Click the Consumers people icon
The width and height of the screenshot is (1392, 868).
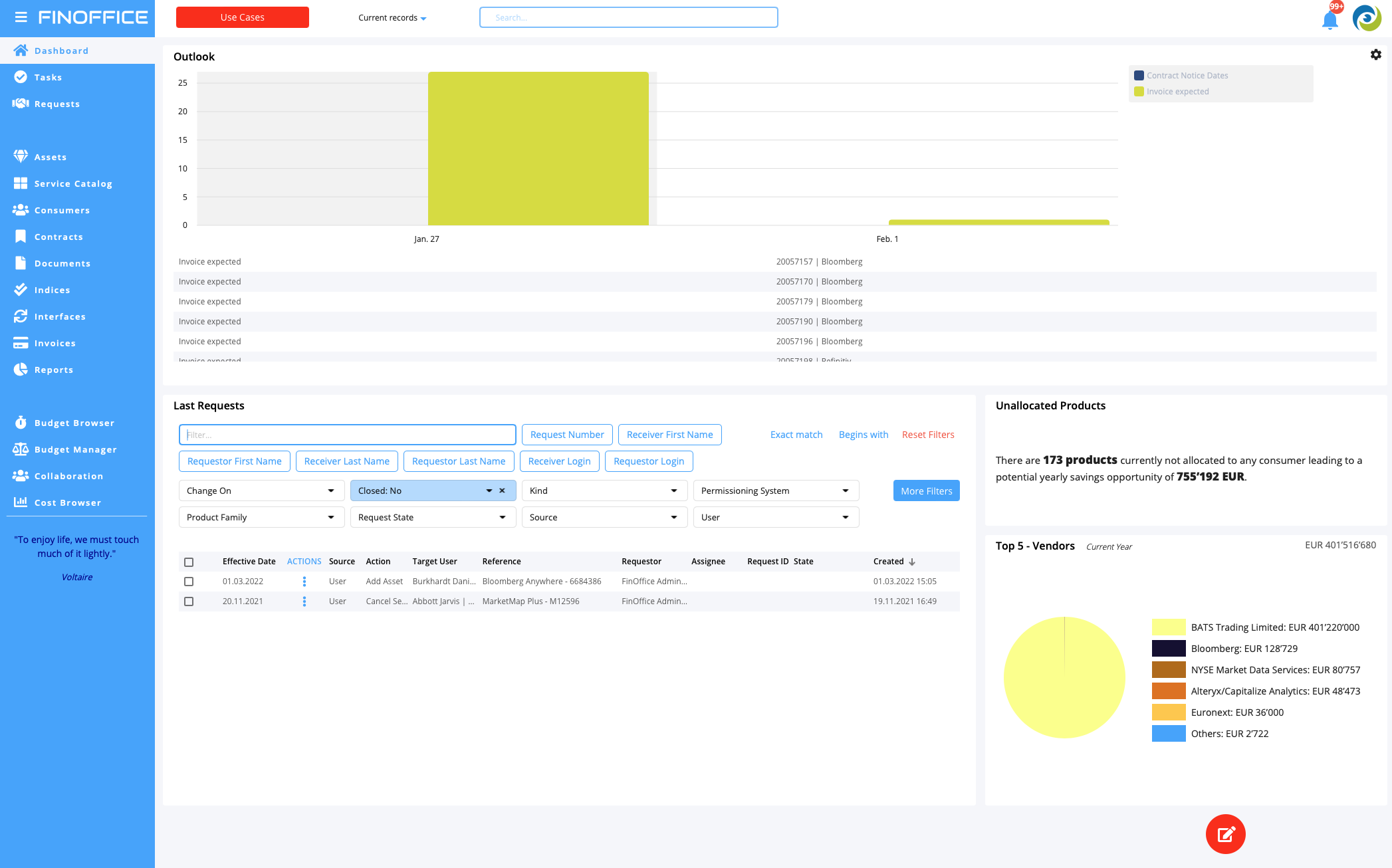(21, 210)
